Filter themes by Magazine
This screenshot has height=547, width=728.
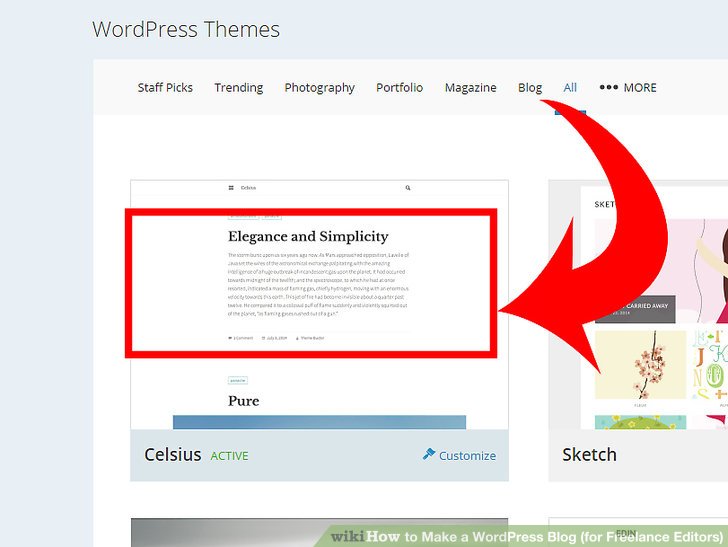tap(470, 87)
